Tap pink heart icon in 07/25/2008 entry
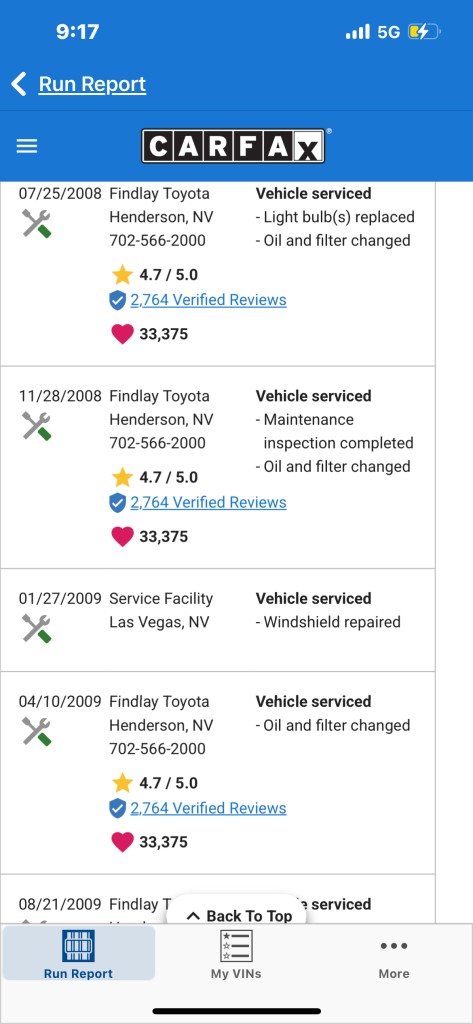 pyautogui.click(x=122, y=334)
